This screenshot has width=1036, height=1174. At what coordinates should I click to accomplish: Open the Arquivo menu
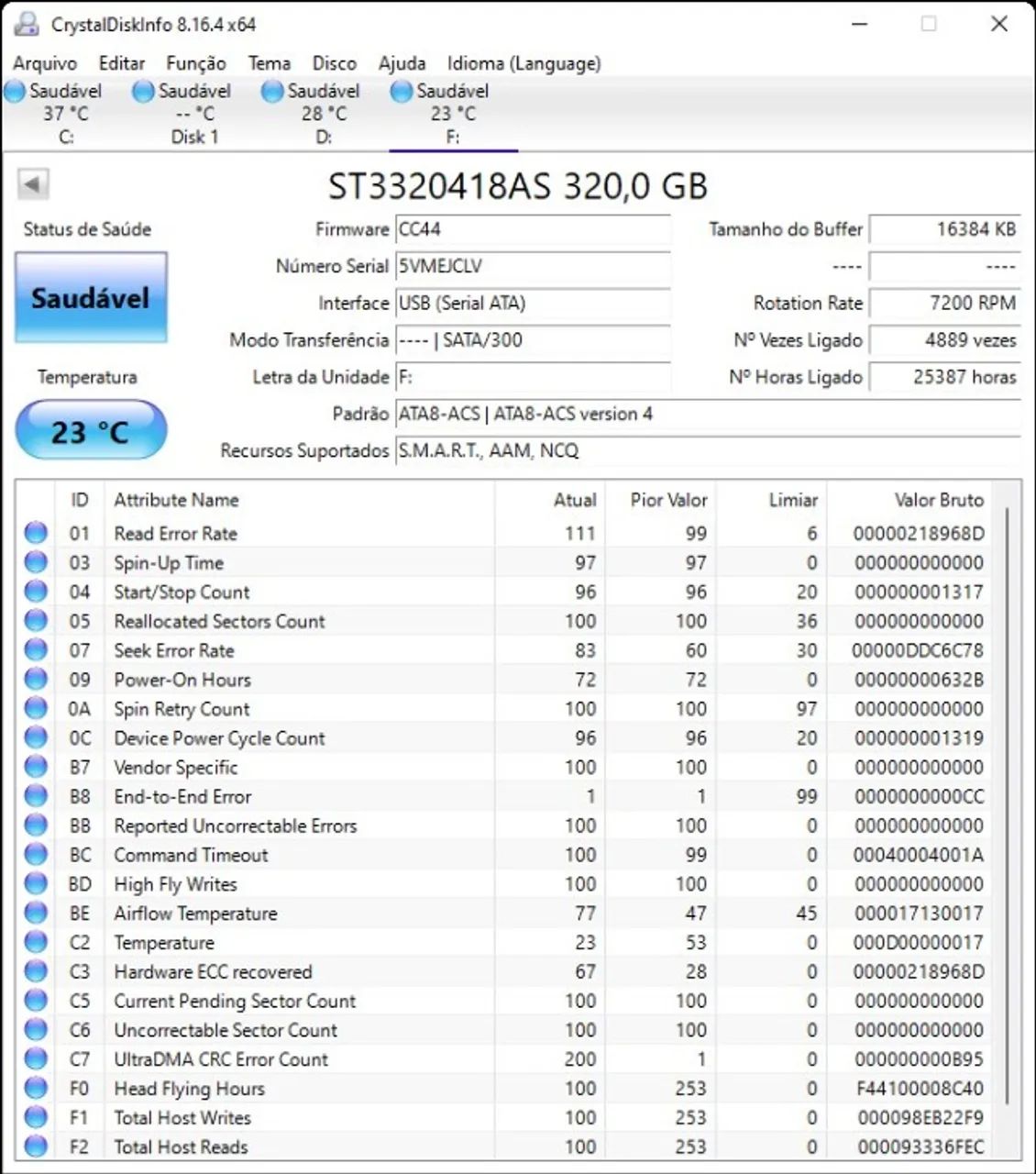tap(45, 63)
